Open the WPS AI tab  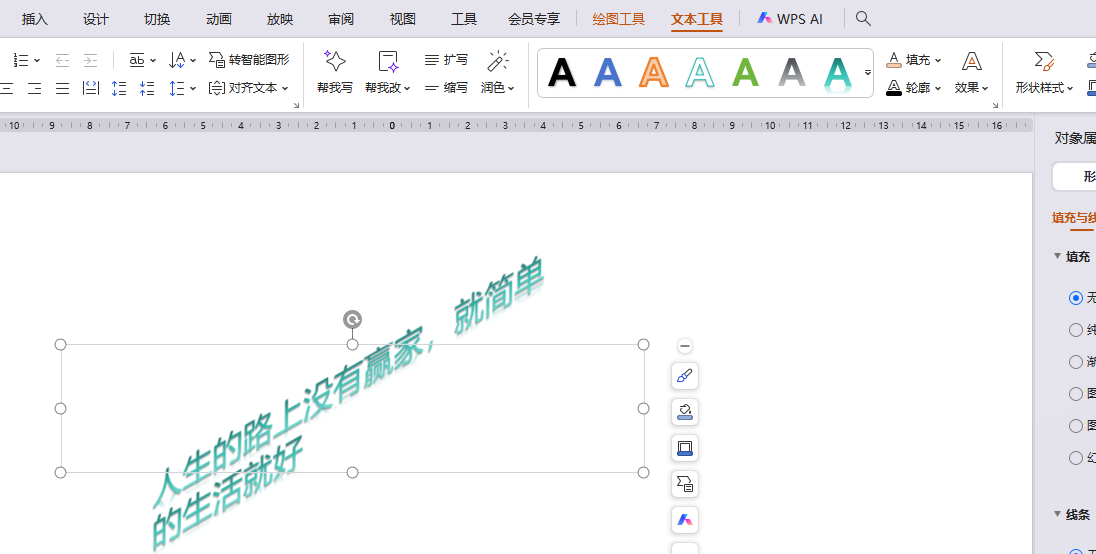pyautogui.click(x=790, y=19)
